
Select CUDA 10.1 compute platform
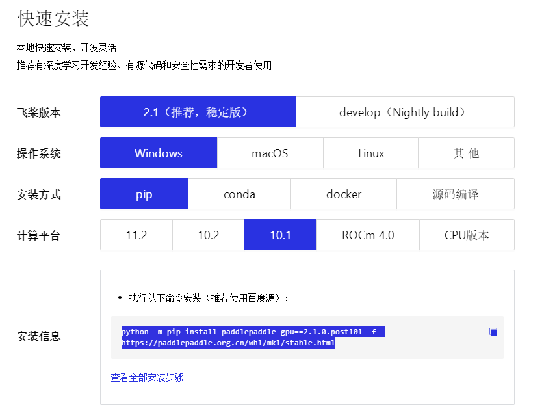[280, 235]
